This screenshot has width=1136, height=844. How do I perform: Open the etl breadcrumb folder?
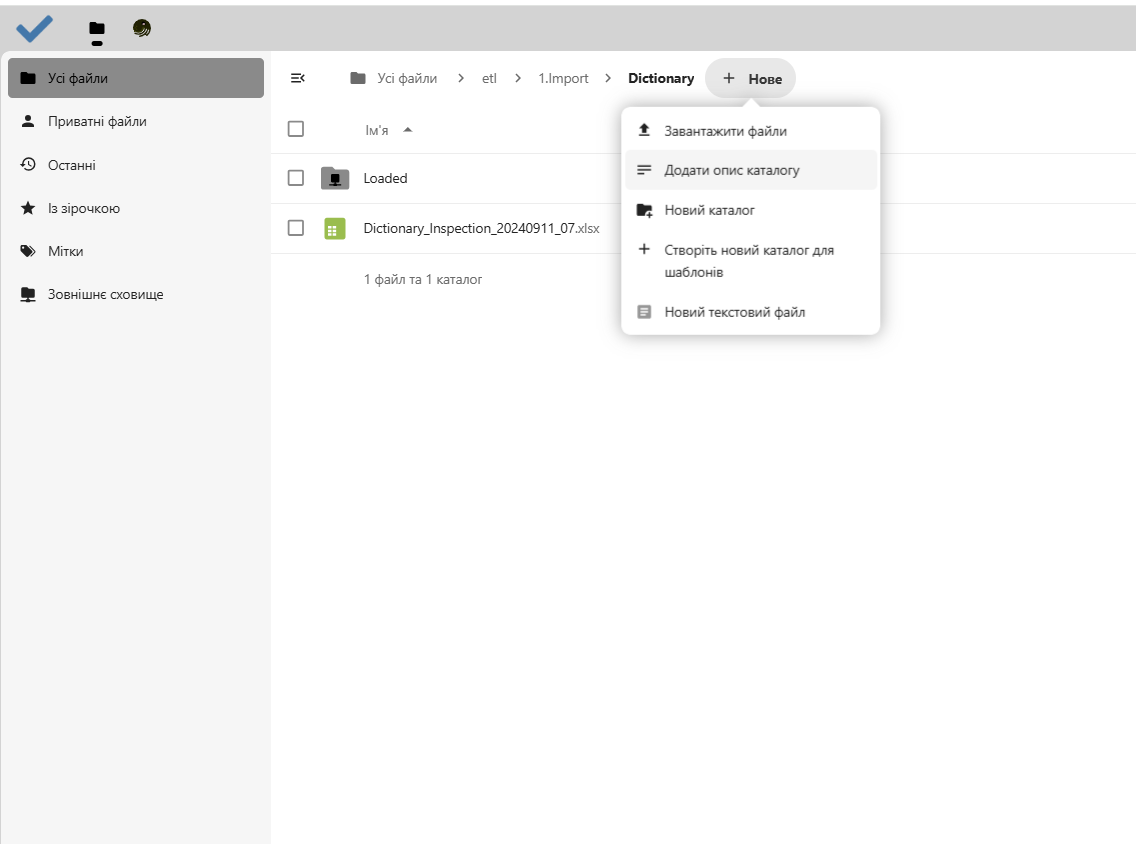[x=489, y=78]
